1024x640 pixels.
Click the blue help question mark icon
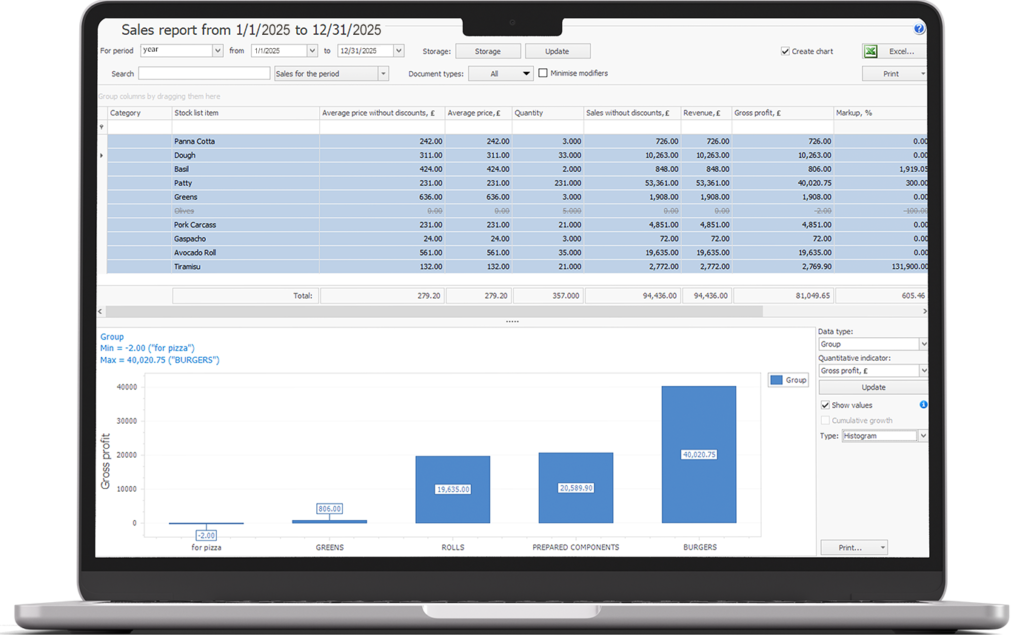click(x=919, y=30)
